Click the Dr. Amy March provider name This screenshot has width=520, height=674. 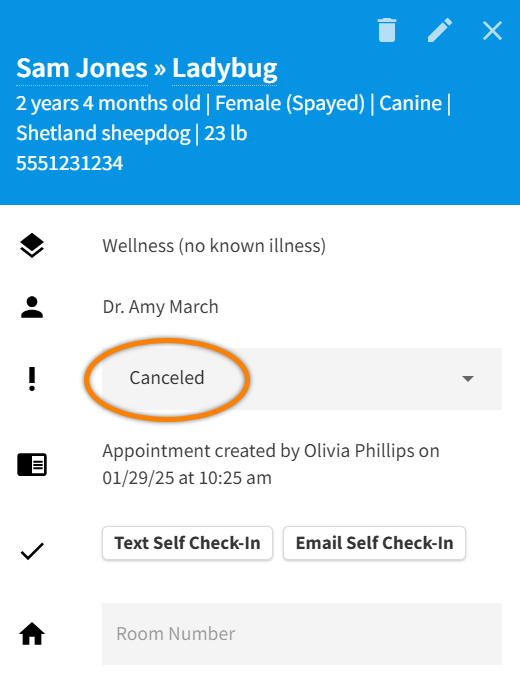point(160,307)
